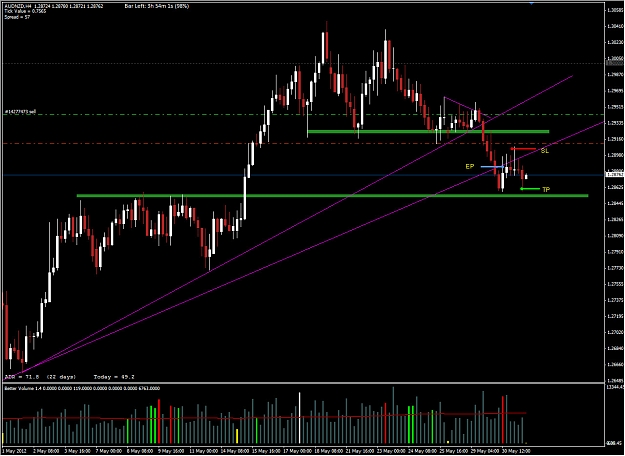Select the lower thick green support line
This screenshot has width=625, height=456.
coord(332,196)
